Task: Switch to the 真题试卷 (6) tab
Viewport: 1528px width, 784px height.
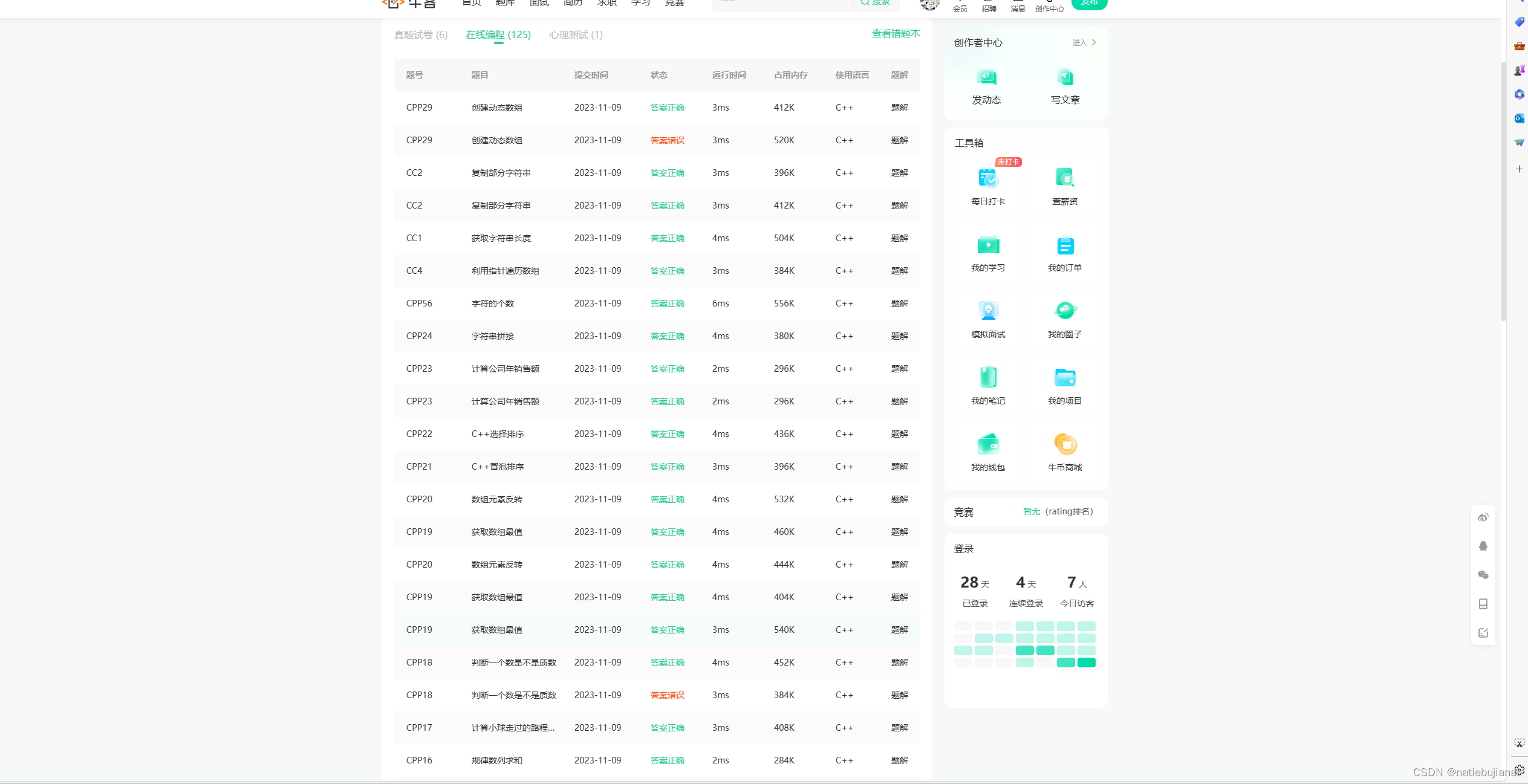Action: [x=421, y=35]
